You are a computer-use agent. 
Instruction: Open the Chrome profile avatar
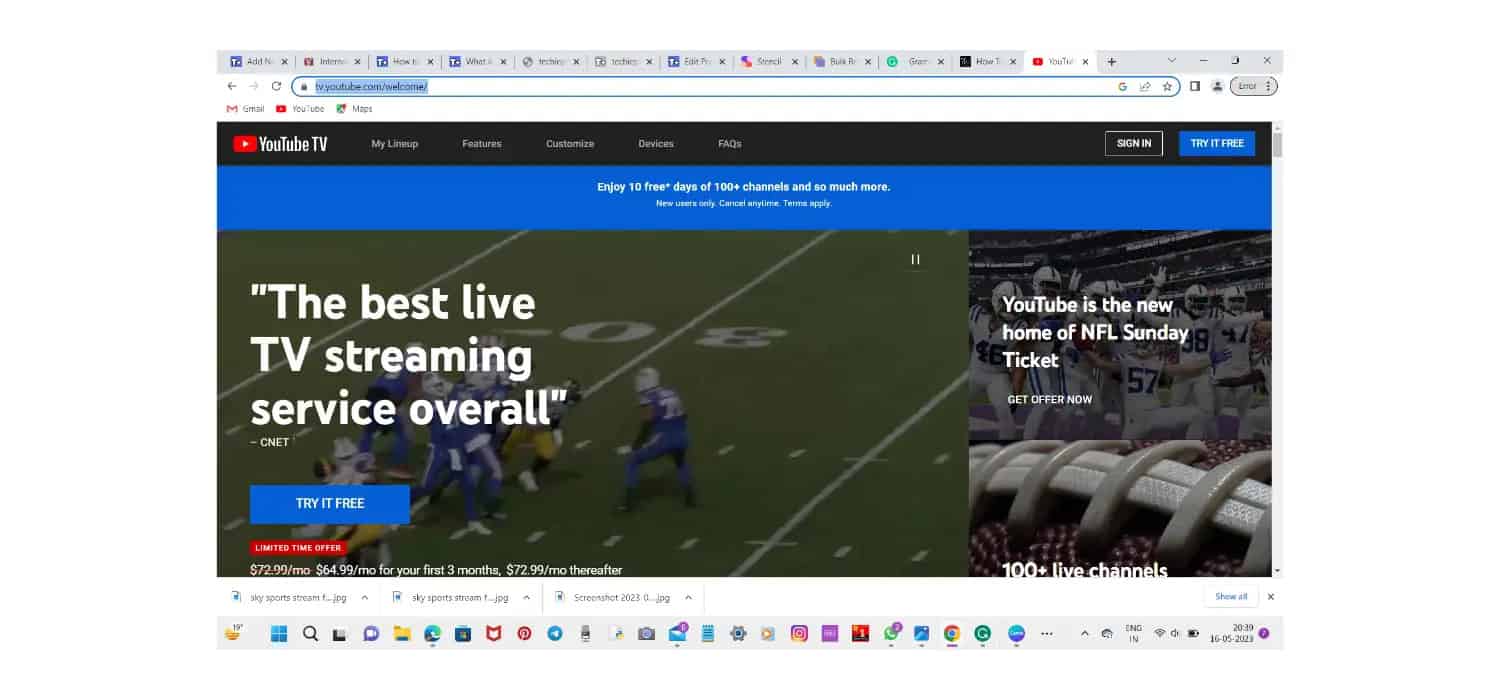click(1217, 86)
